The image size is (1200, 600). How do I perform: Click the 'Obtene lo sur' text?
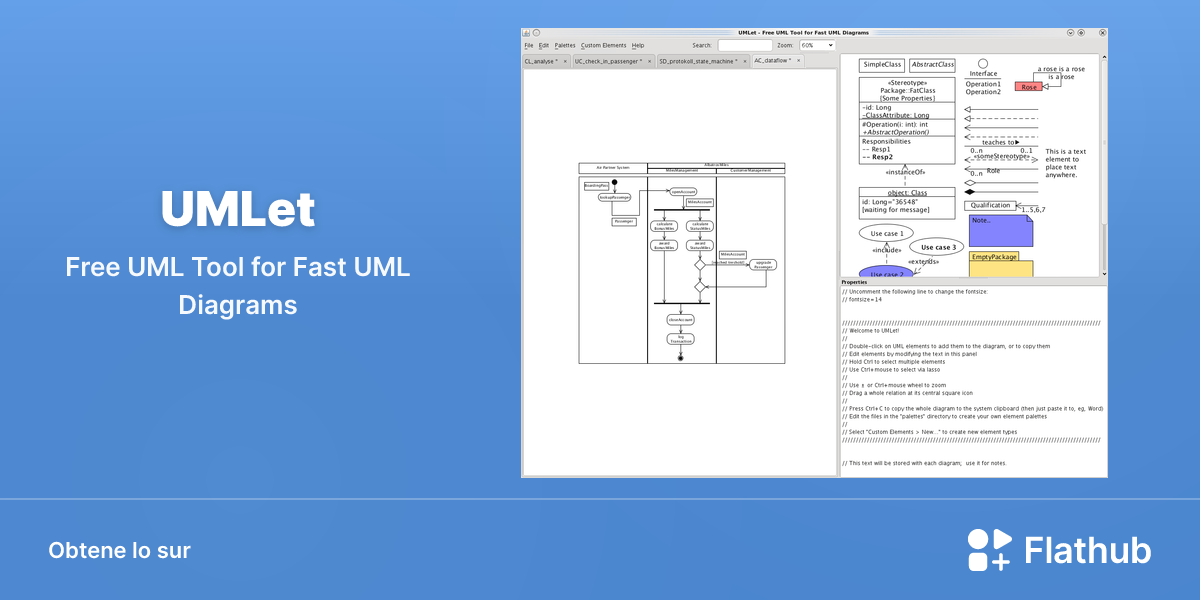click(x=119, y=551)
